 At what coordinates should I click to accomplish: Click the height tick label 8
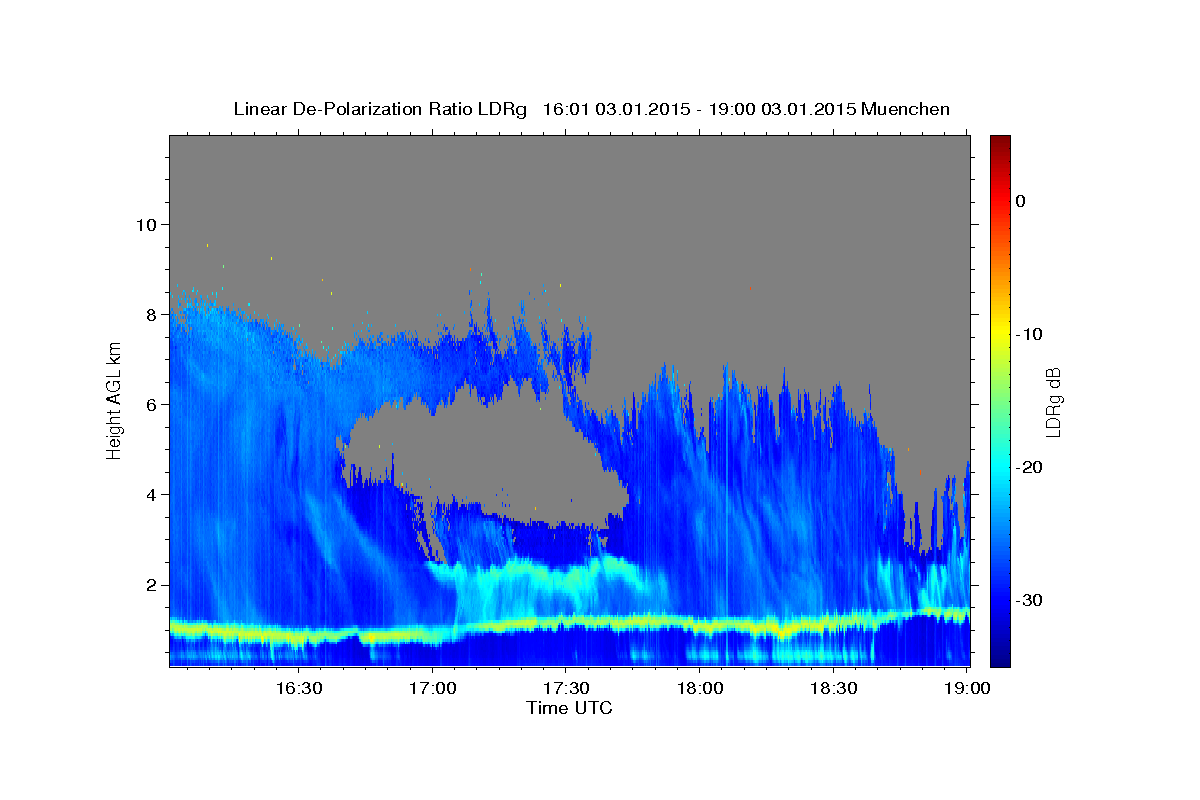151,314
